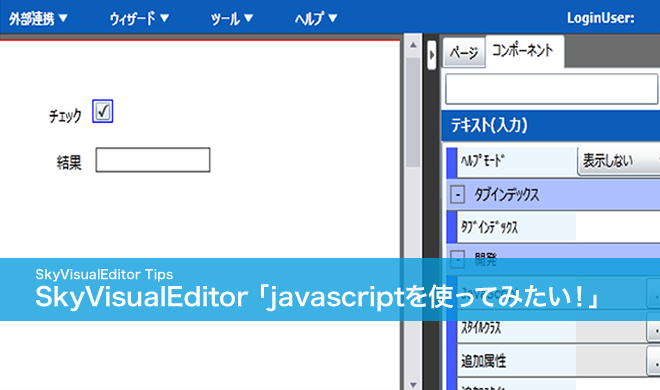This screenshot has width=660, height=390.
Task: Click scrollbar up arrow of canvas
Action: tap(413, 45)
